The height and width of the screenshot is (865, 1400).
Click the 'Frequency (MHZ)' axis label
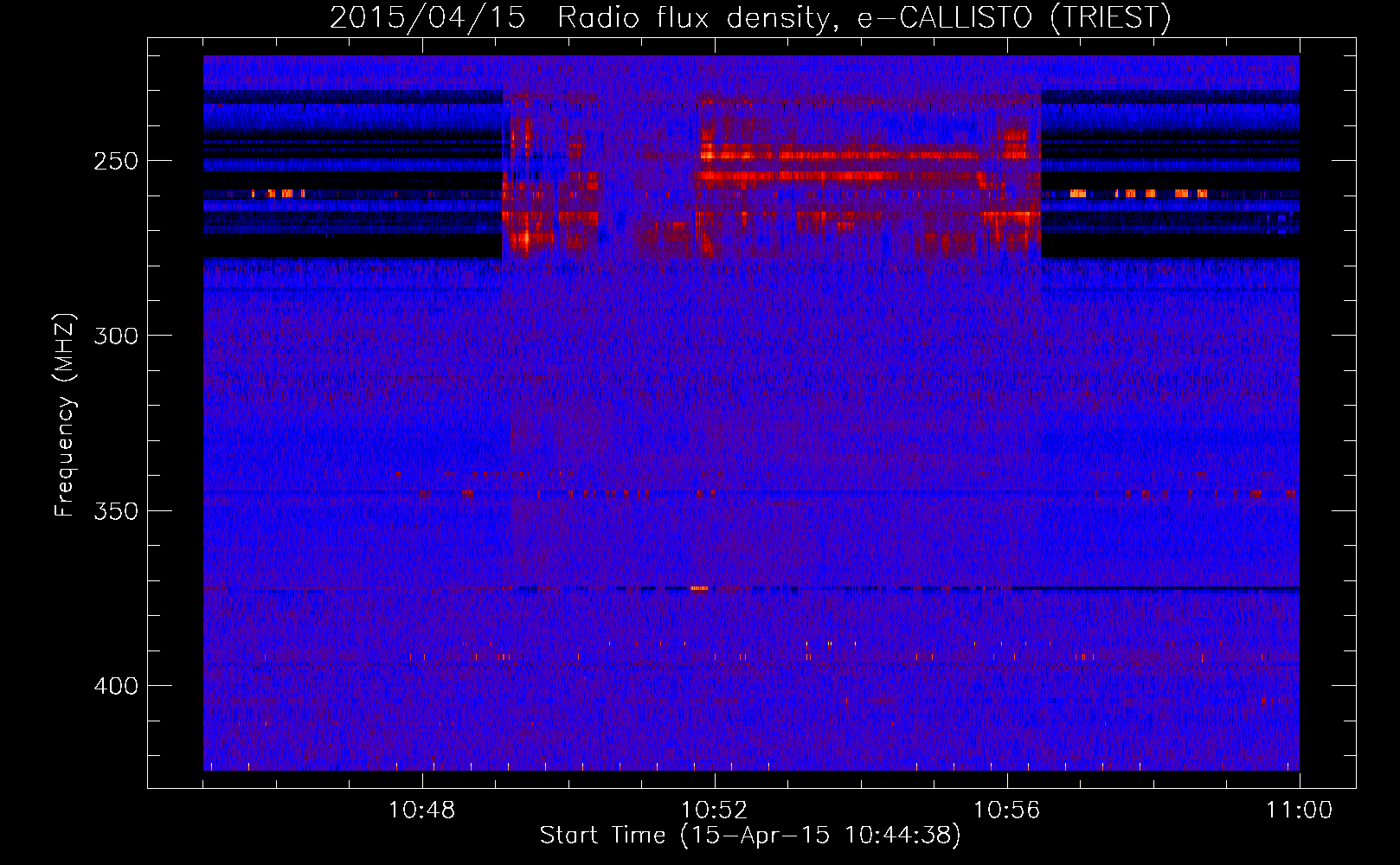coord(65,415)
